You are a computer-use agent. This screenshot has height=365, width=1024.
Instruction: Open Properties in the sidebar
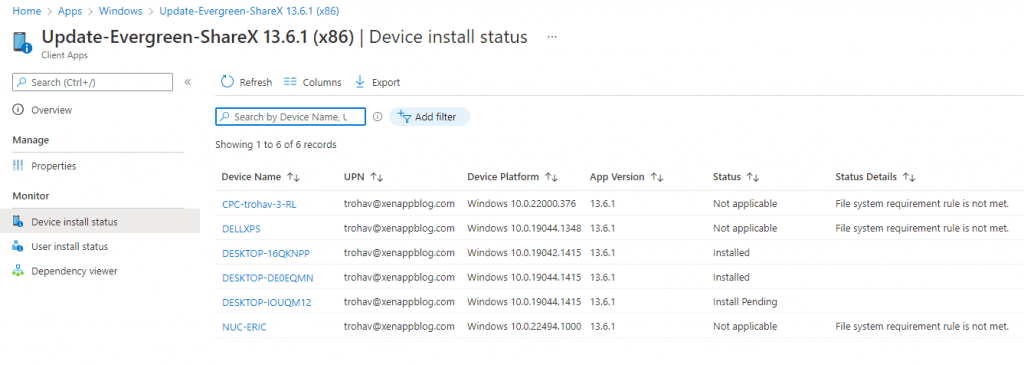pyautogui.click(x=54, y=166)
